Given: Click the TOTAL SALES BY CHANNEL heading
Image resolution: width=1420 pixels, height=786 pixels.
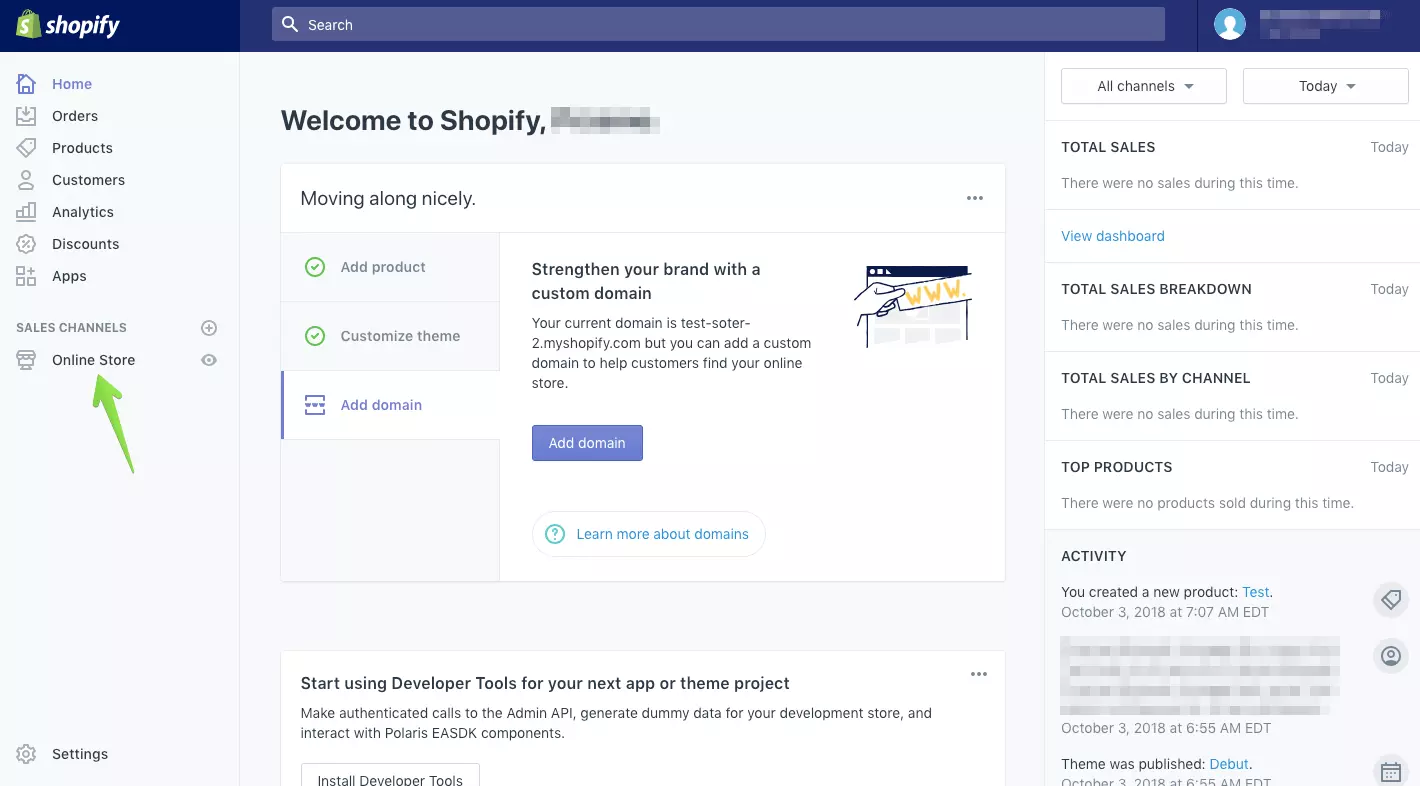Looking at the screenshot, I should (x=1156, y=378).
